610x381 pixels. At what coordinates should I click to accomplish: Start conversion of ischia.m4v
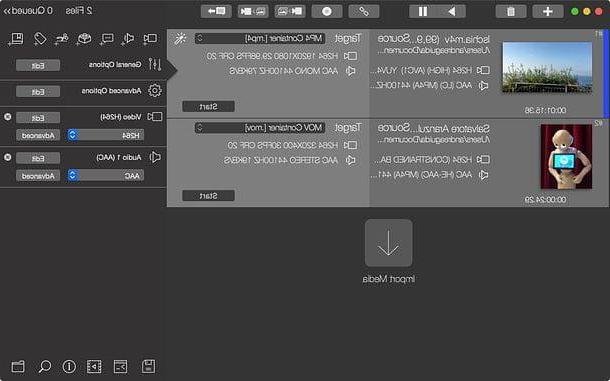pos(208,106)
